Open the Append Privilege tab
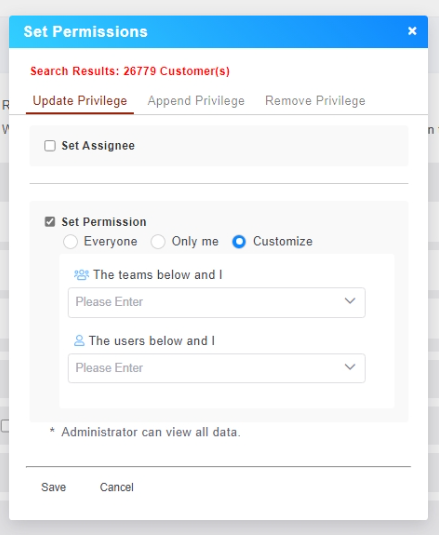 tap(196, 101)
